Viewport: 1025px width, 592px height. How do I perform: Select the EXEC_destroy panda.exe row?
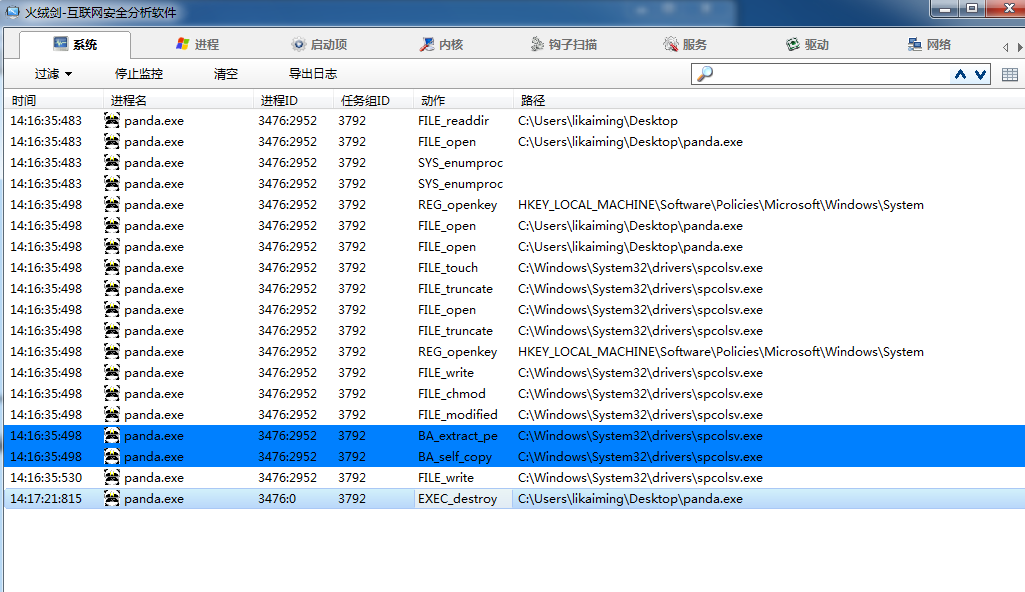click(x=457, y=499)
